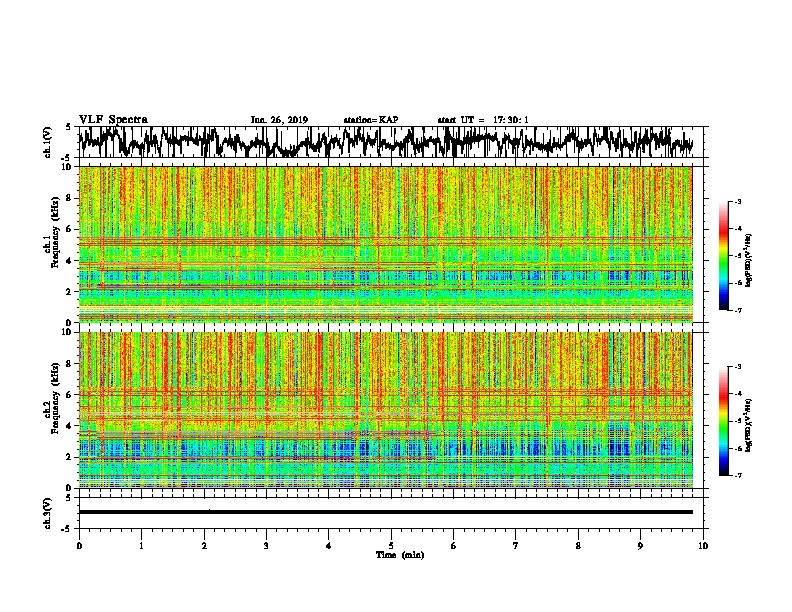Click the "-3" tick on the ch.1 color bar

point(737,202)
